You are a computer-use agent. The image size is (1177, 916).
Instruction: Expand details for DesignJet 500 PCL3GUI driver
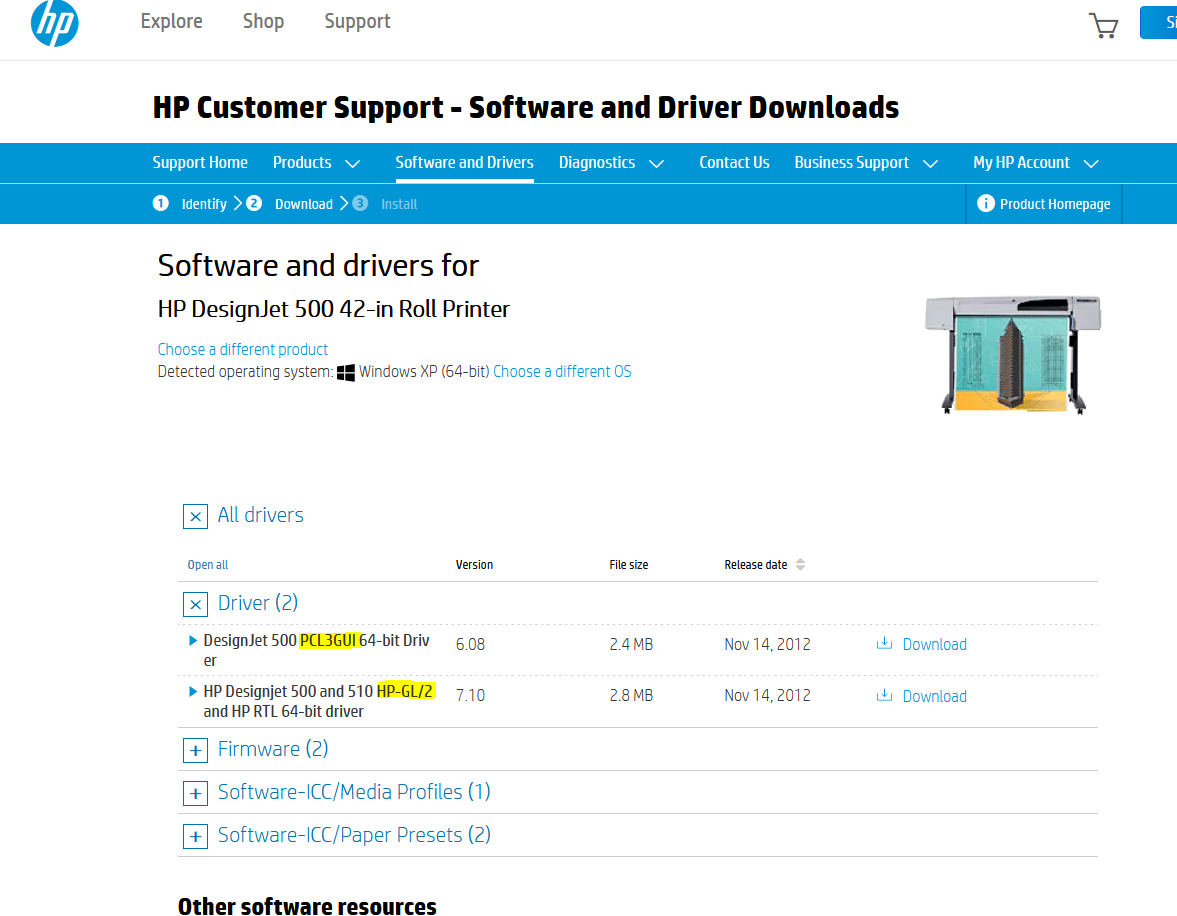click(194, 640)
